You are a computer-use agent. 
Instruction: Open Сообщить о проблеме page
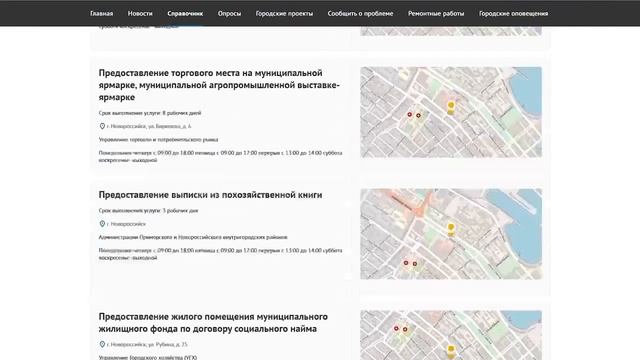pos(360,13)
